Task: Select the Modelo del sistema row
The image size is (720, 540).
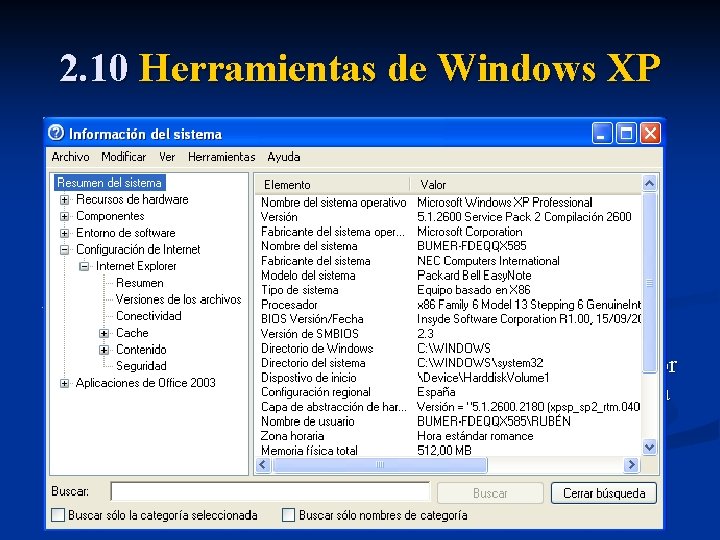Action: coord(448,276)
